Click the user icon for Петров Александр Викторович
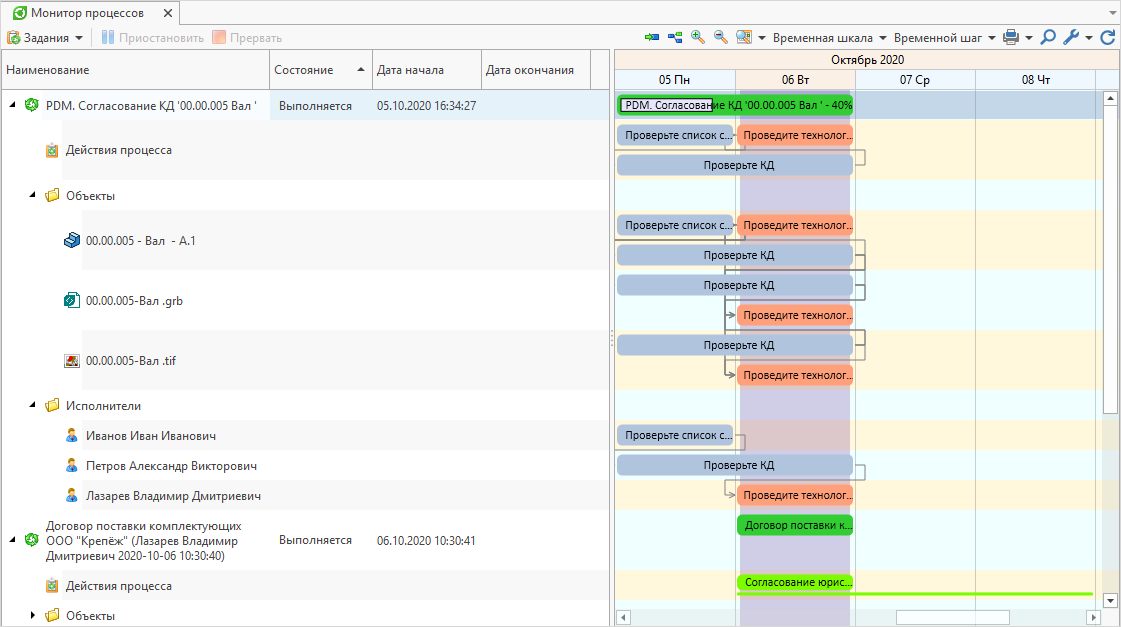The image size is (1121, 627). [71, 465]
